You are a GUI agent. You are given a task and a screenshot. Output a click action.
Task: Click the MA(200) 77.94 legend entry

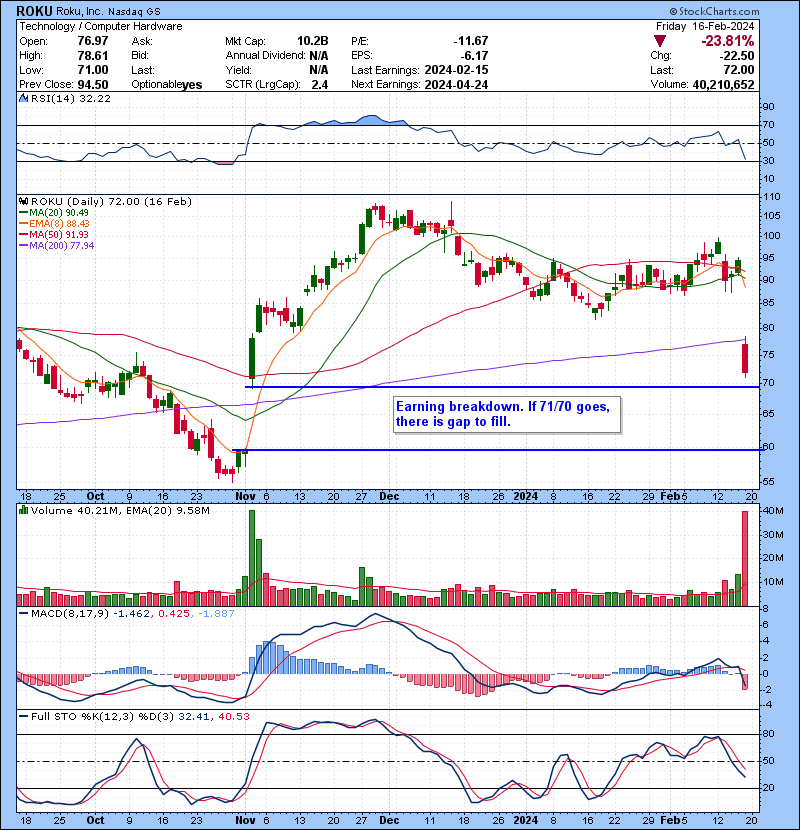pos(57,246)
